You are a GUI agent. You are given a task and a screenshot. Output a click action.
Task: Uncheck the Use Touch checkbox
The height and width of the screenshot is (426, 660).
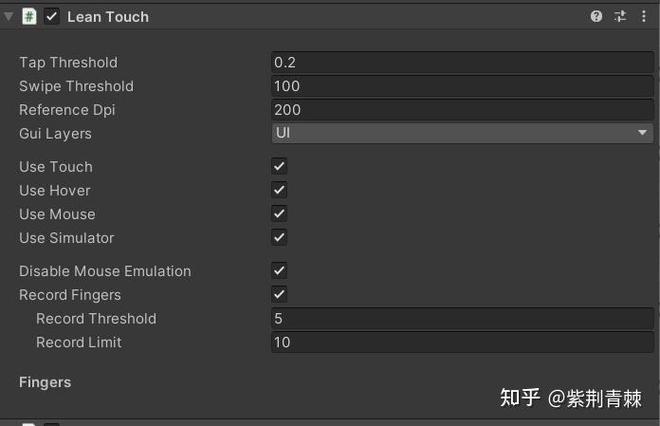[279, 166]
